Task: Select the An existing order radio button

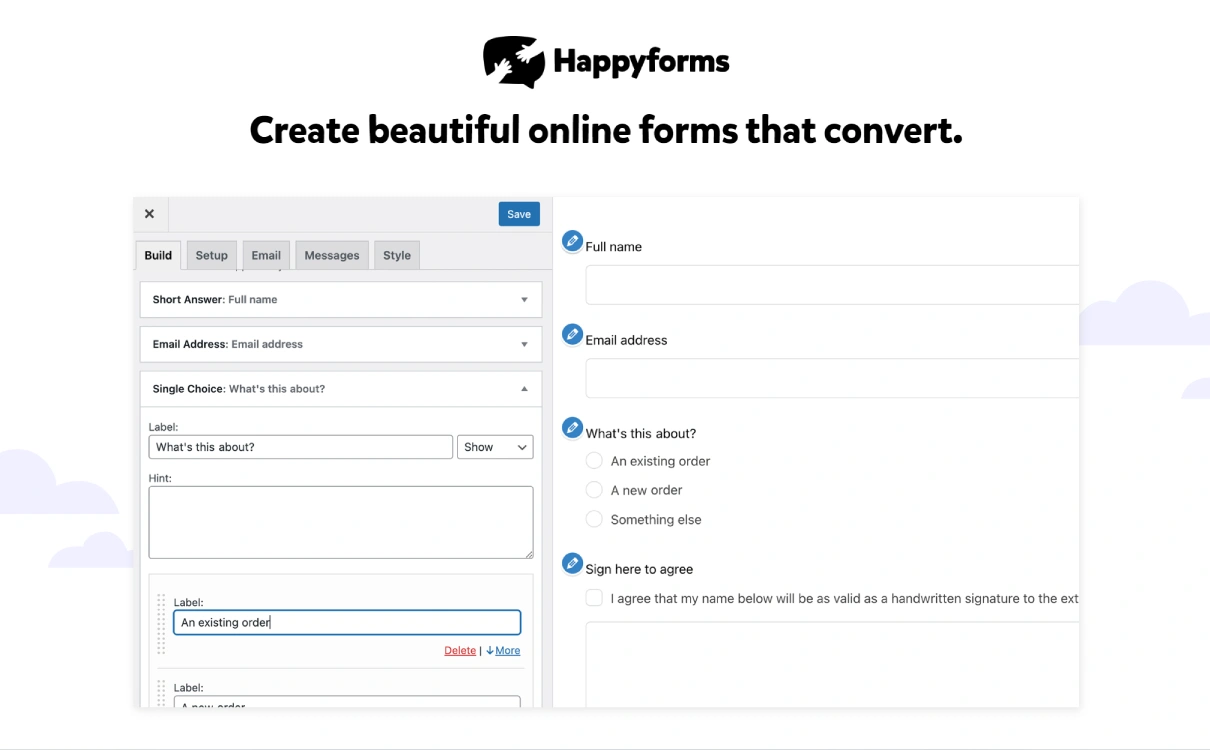Action: 594,461
